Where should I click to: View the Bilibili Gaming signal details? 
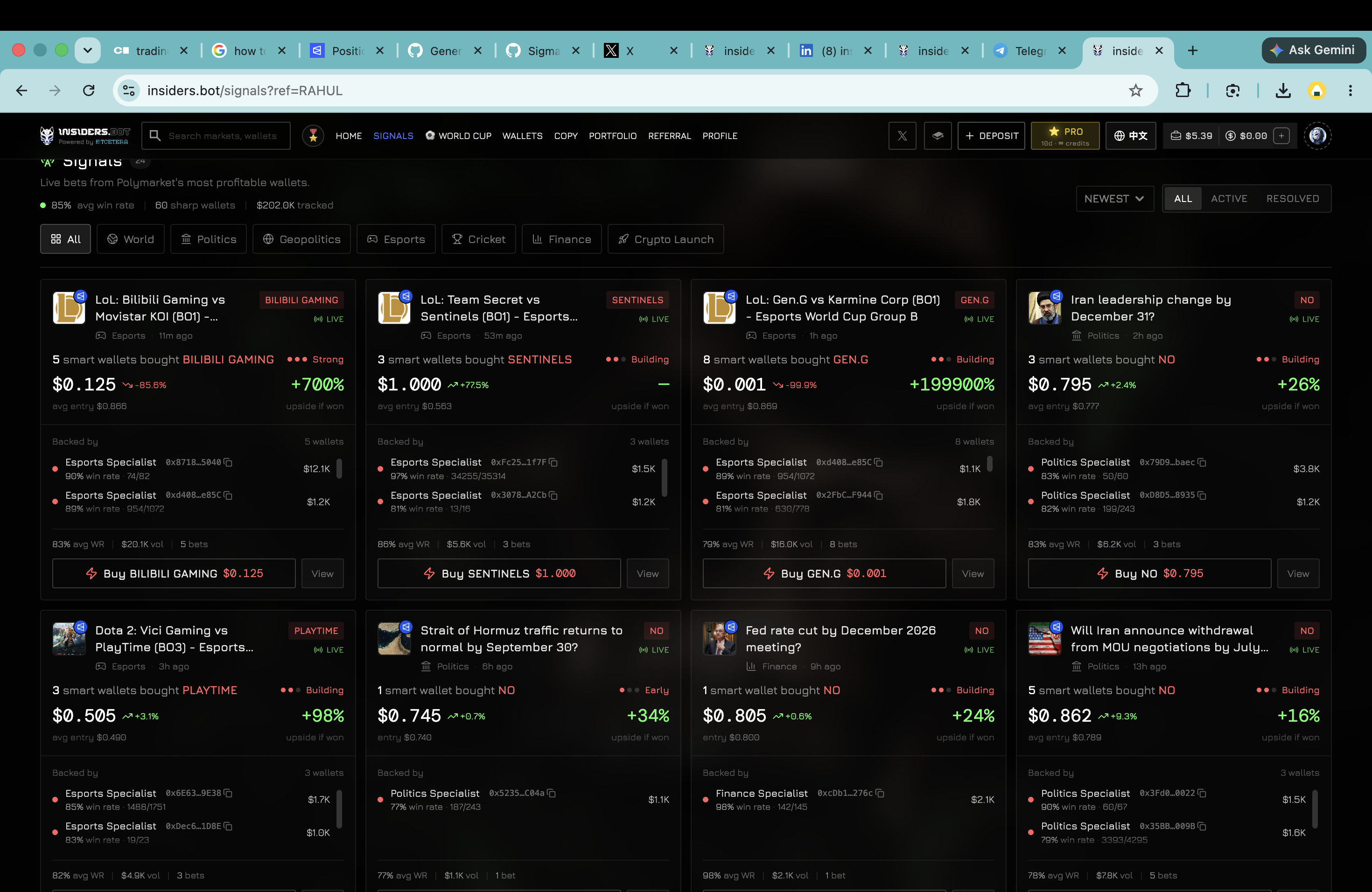322,573
